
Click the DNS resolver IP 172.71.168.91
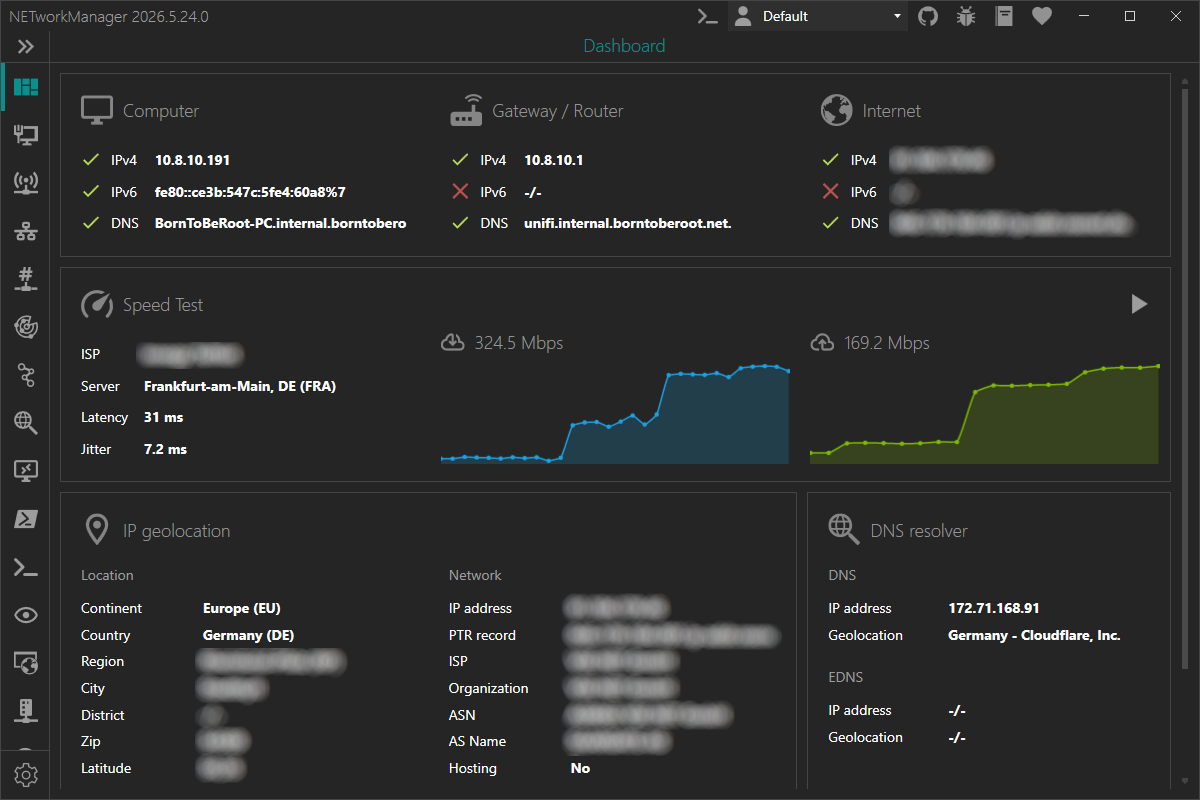pyautogui.click(x=995, y=608)
